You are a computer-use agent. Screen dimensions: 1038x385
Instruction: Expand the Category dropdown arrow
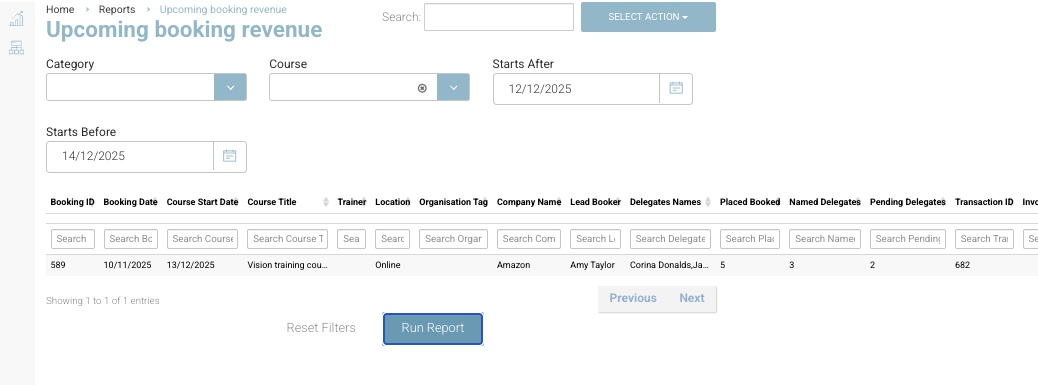pyautogui.click(x=230, y=87)
